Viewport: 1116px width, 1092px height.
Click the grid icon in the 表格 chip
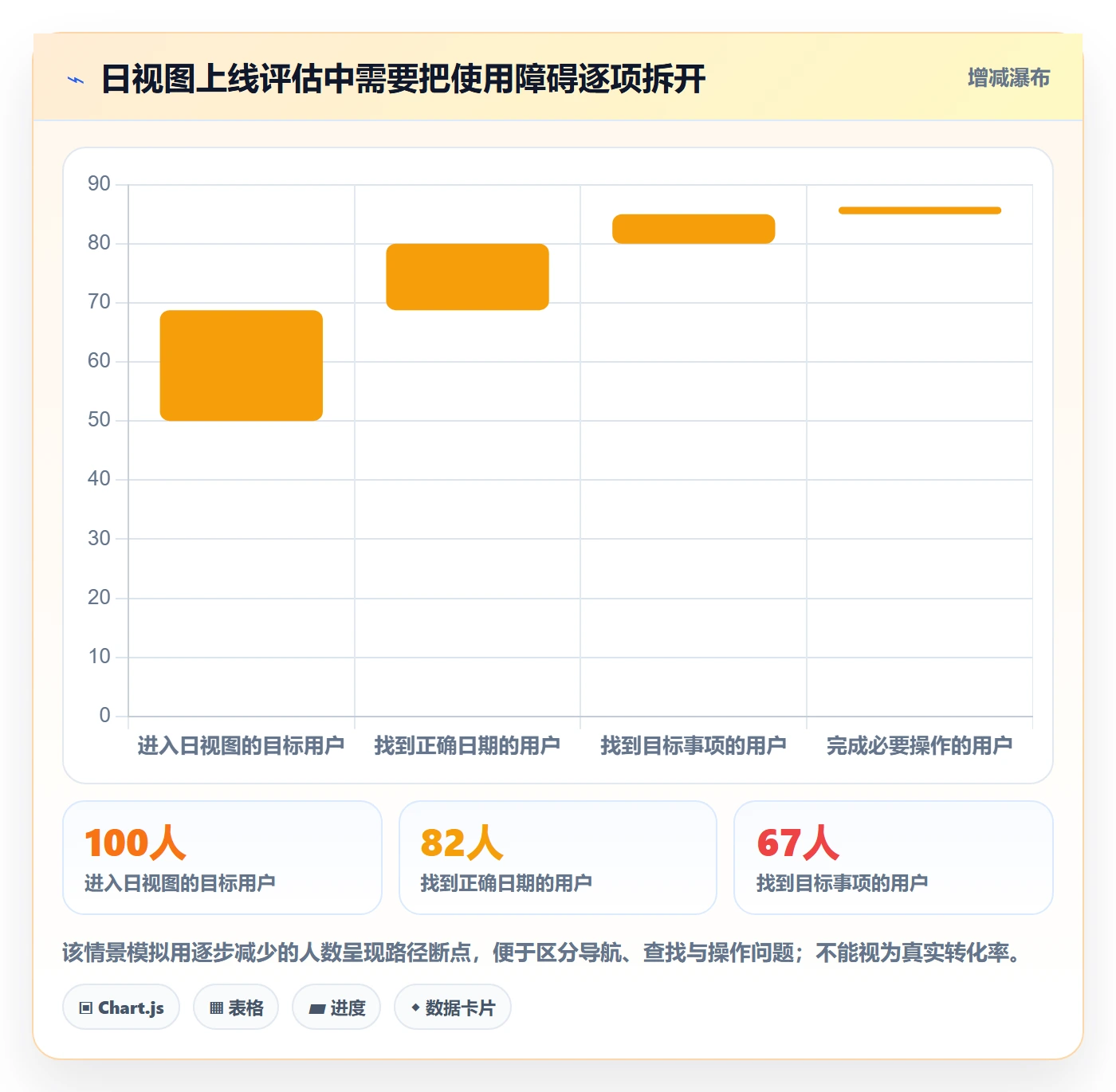pos(216,1008)
